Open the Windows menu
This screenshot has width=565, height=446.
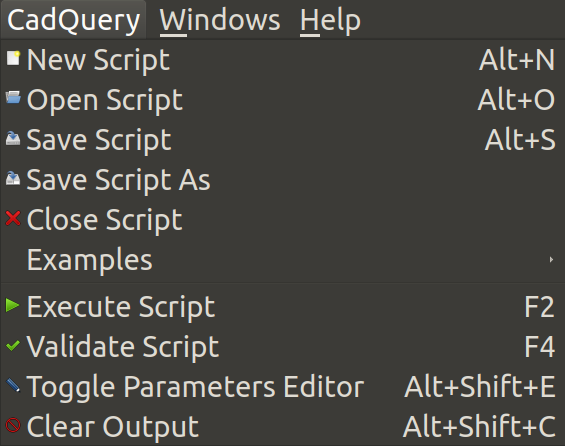(220, 20)
